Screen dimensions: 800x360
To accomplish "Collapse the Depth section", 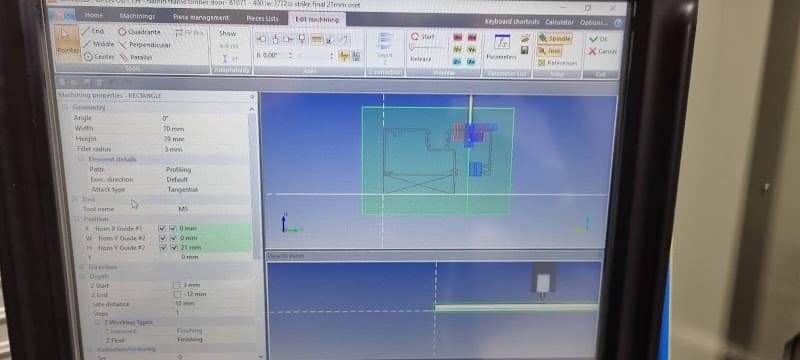I will 82,276.
